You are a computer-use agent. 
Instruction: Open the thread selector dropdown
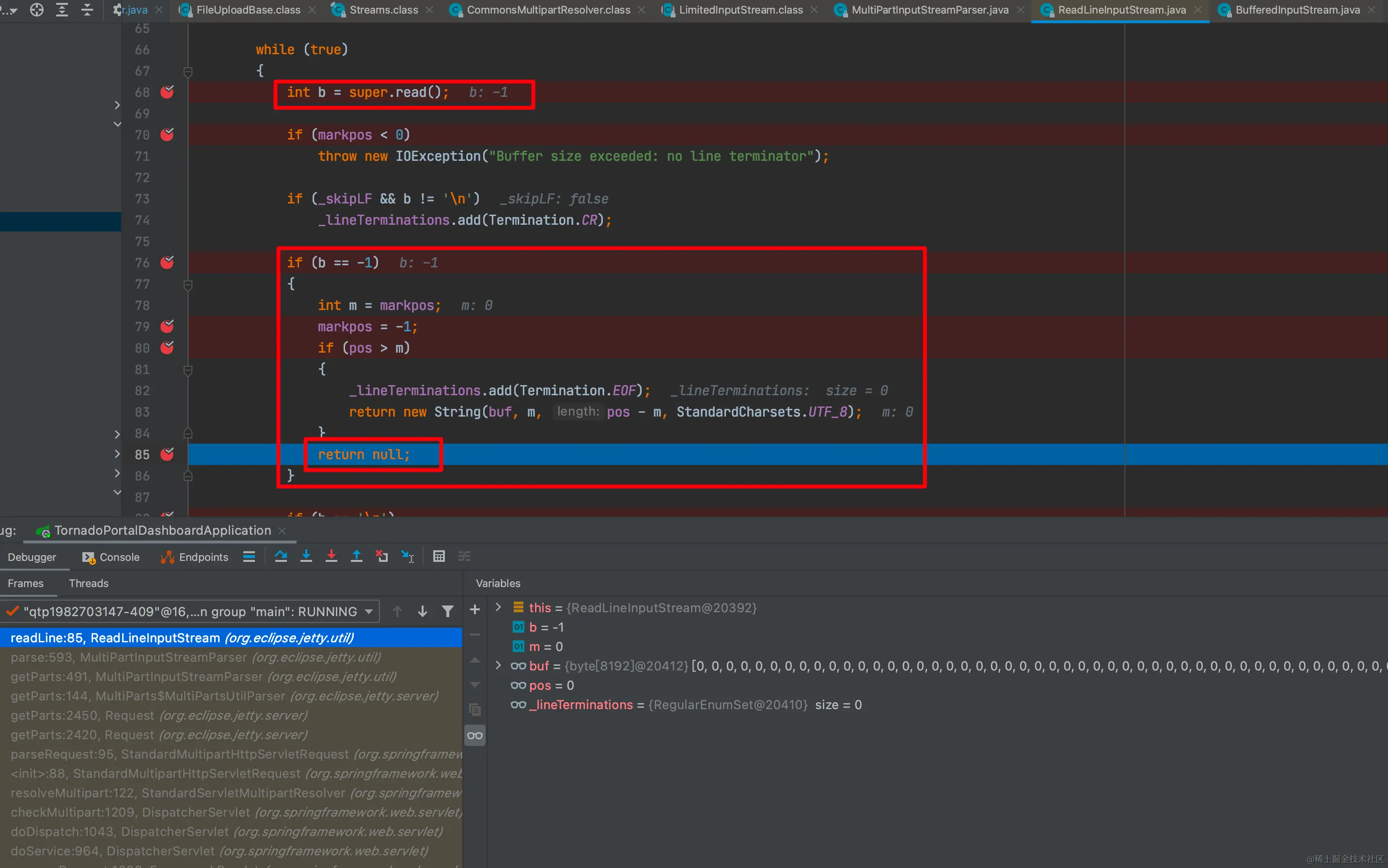(369, 611)
